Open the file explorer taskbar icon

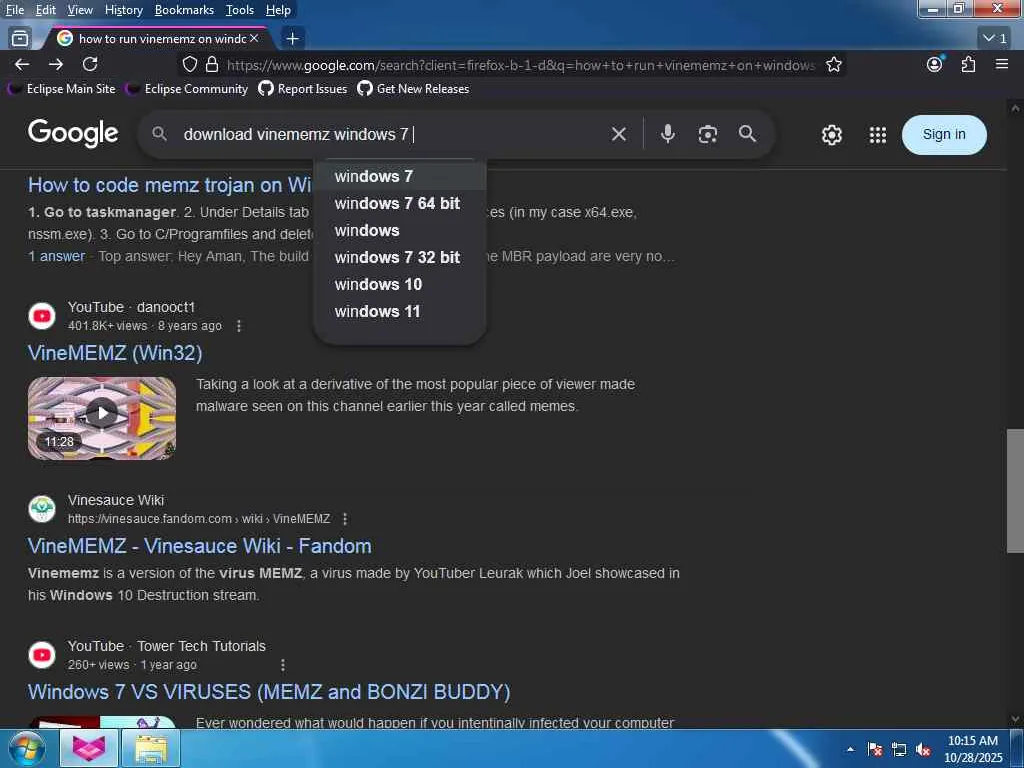[x=151, y=748]
